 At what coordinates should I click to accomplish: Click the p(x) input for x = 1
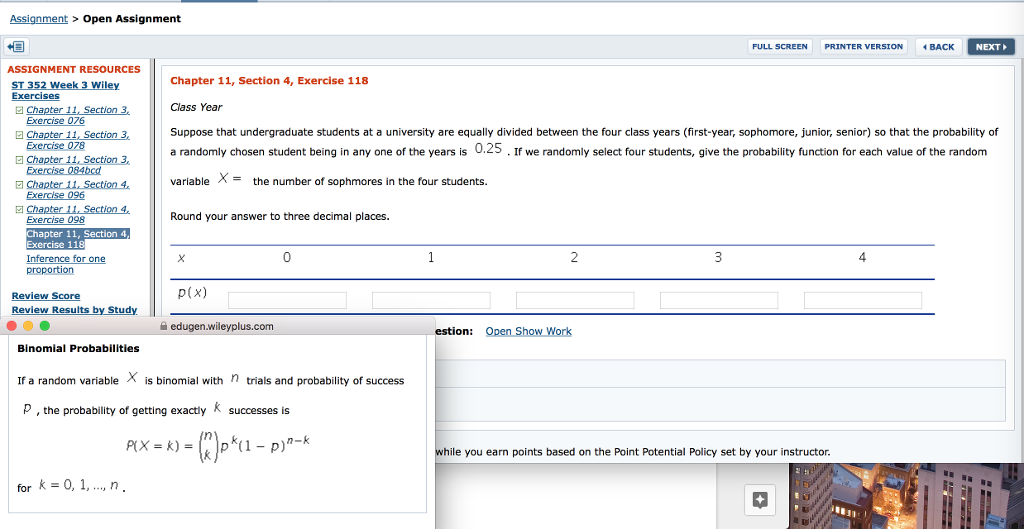[431, 300]
